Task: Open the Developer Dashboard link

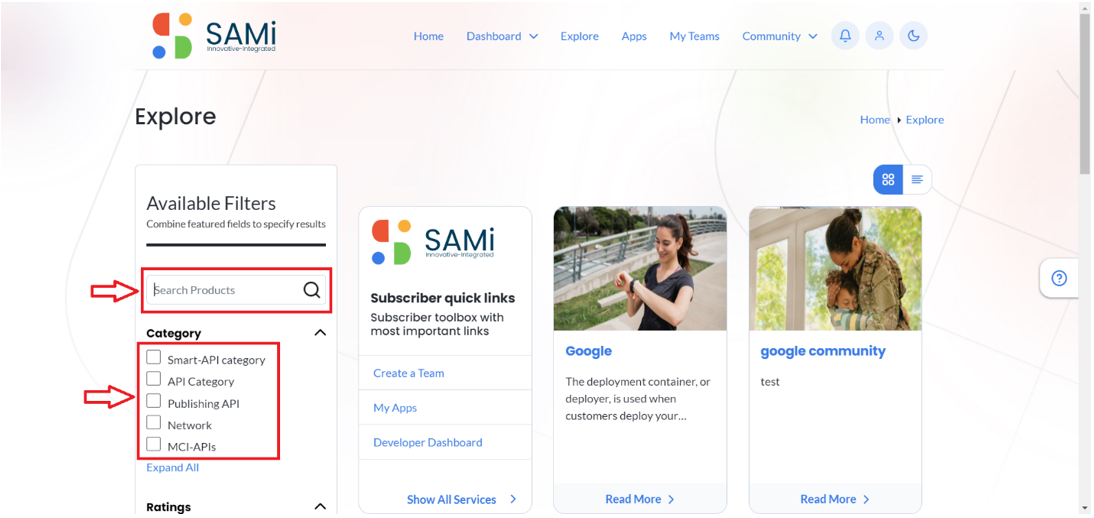Action: [x=428, y=443]
